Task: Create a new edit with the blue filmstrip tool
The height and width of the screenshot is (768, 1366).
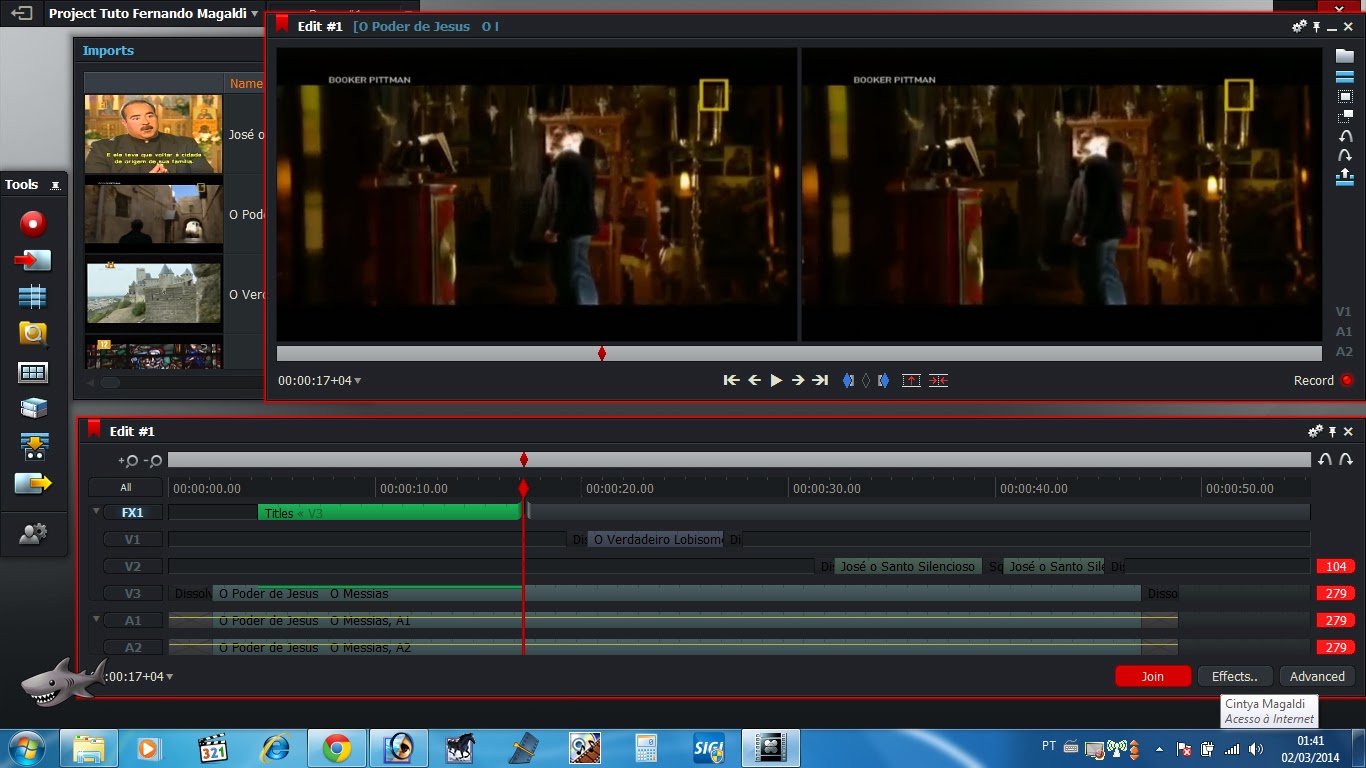Action: (x=33, y=297)
